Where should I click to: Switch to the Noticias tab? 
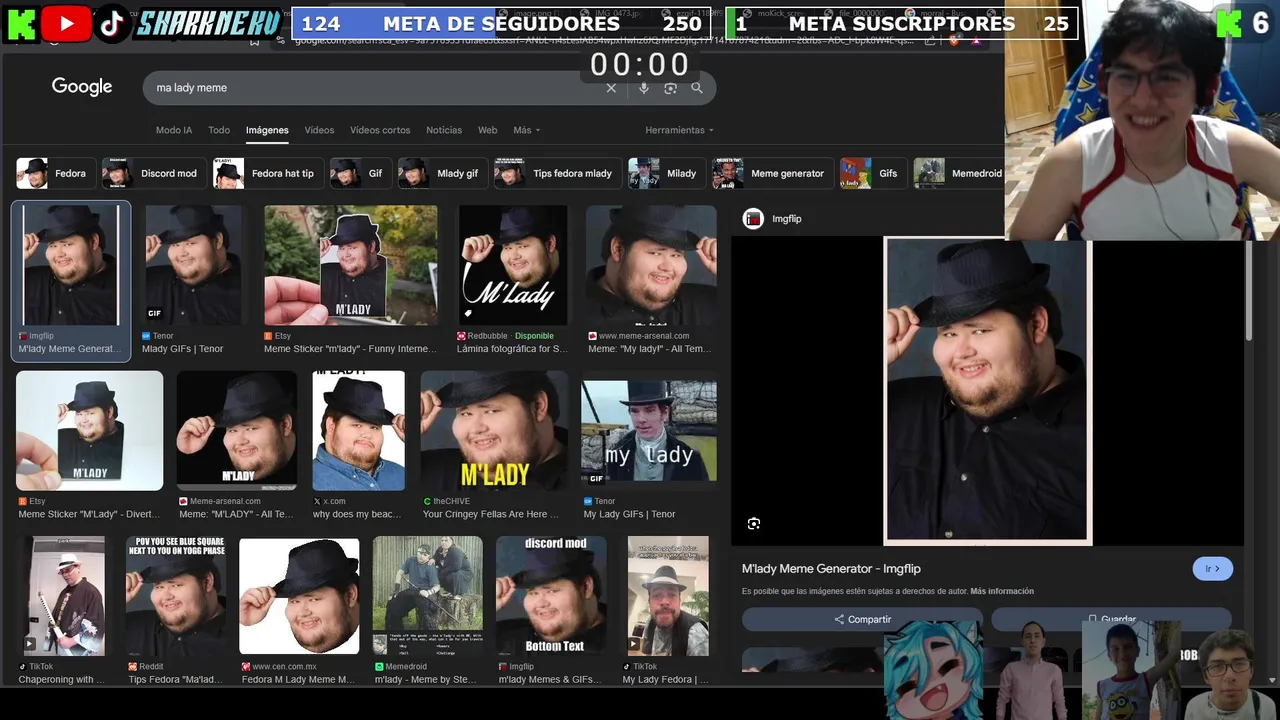(x=444, y=130)
